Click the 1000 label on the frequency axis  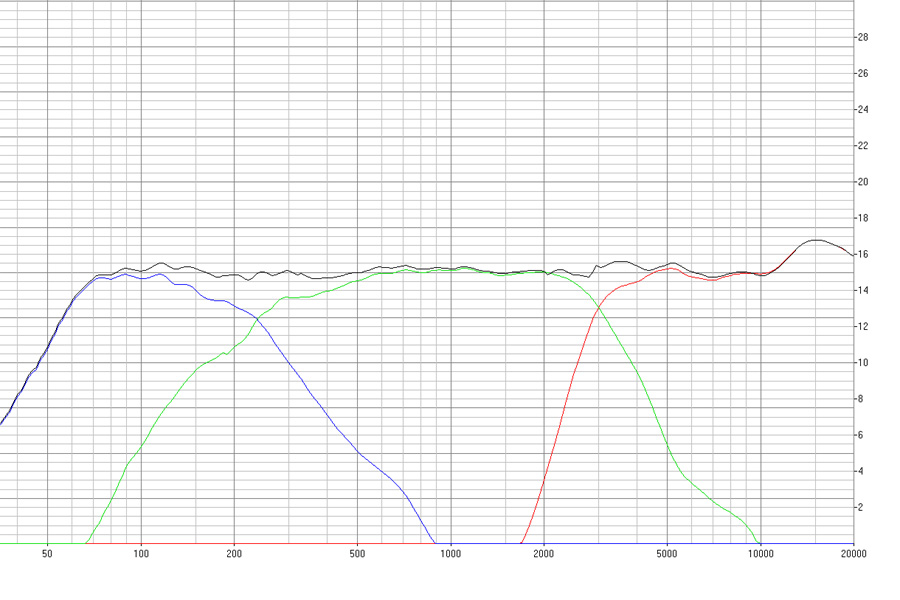(451, 554)
